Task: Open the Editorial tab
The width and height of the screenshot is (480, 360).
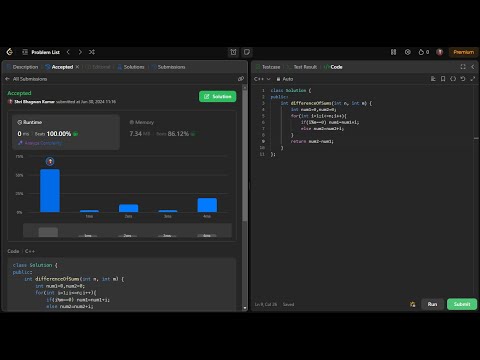Action: click(98, 67)
